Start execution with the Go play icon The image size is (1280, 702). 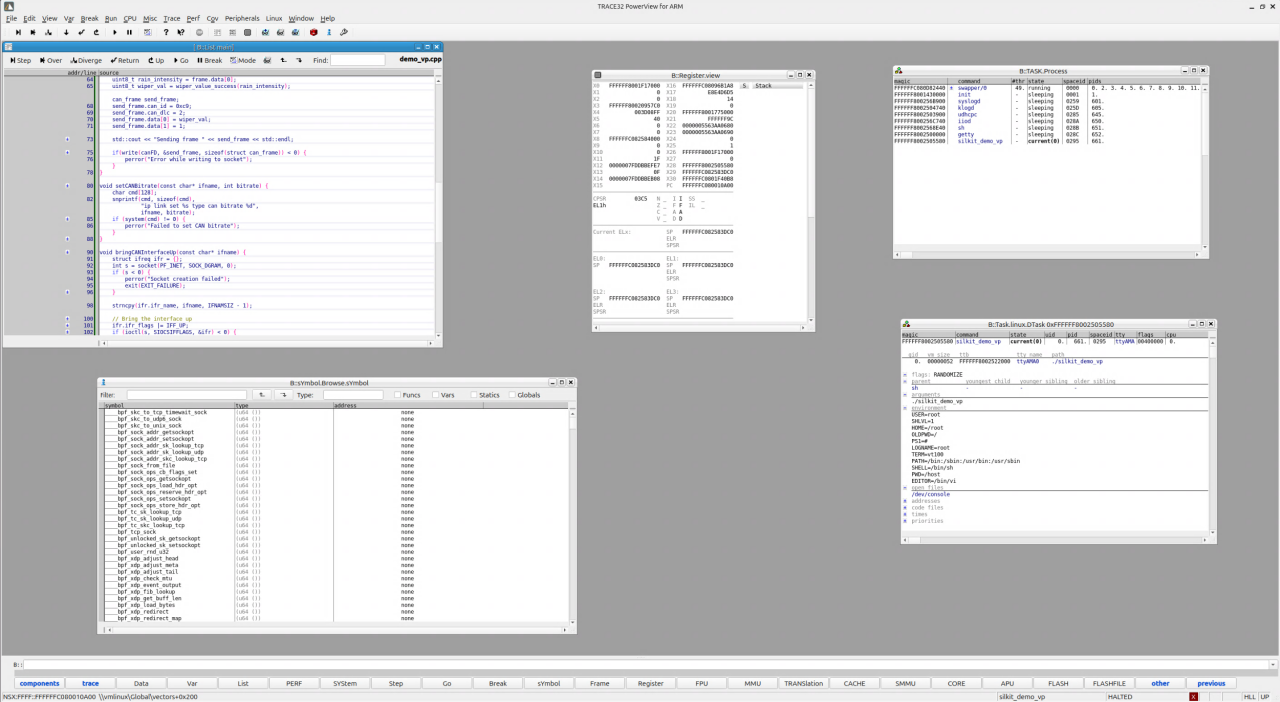[x=113, y=32]
